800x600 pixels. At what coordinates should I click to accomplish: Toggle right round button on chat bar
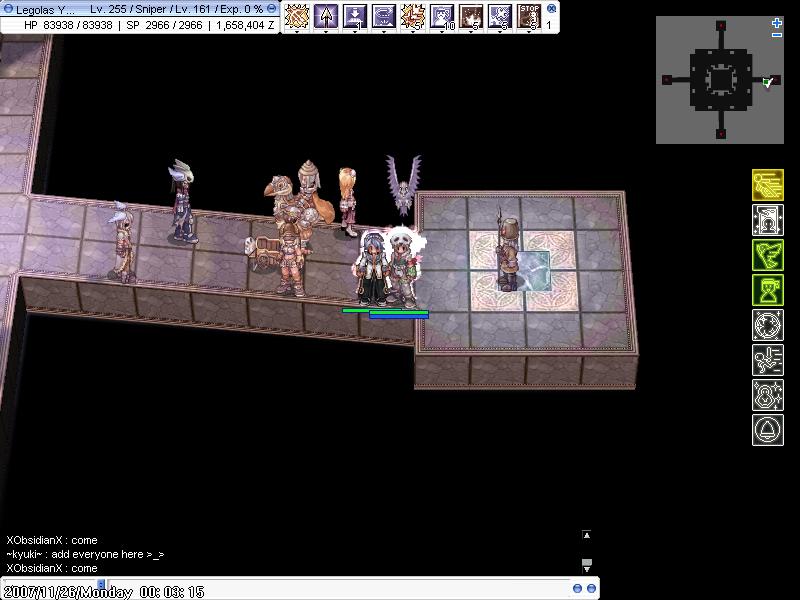point(591,589)
